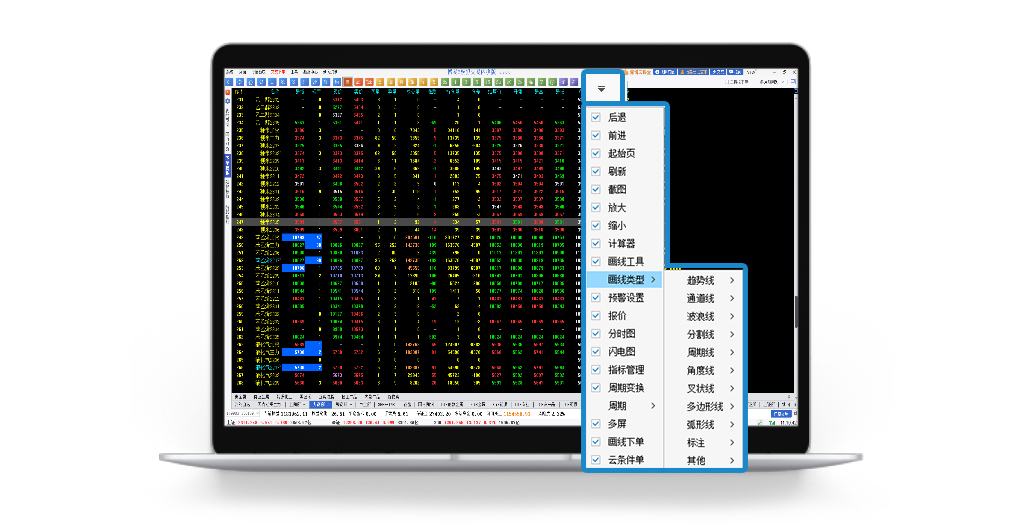Expand the 波浪线 submenu
The image size is (1024, 525).
click(704, 316)
